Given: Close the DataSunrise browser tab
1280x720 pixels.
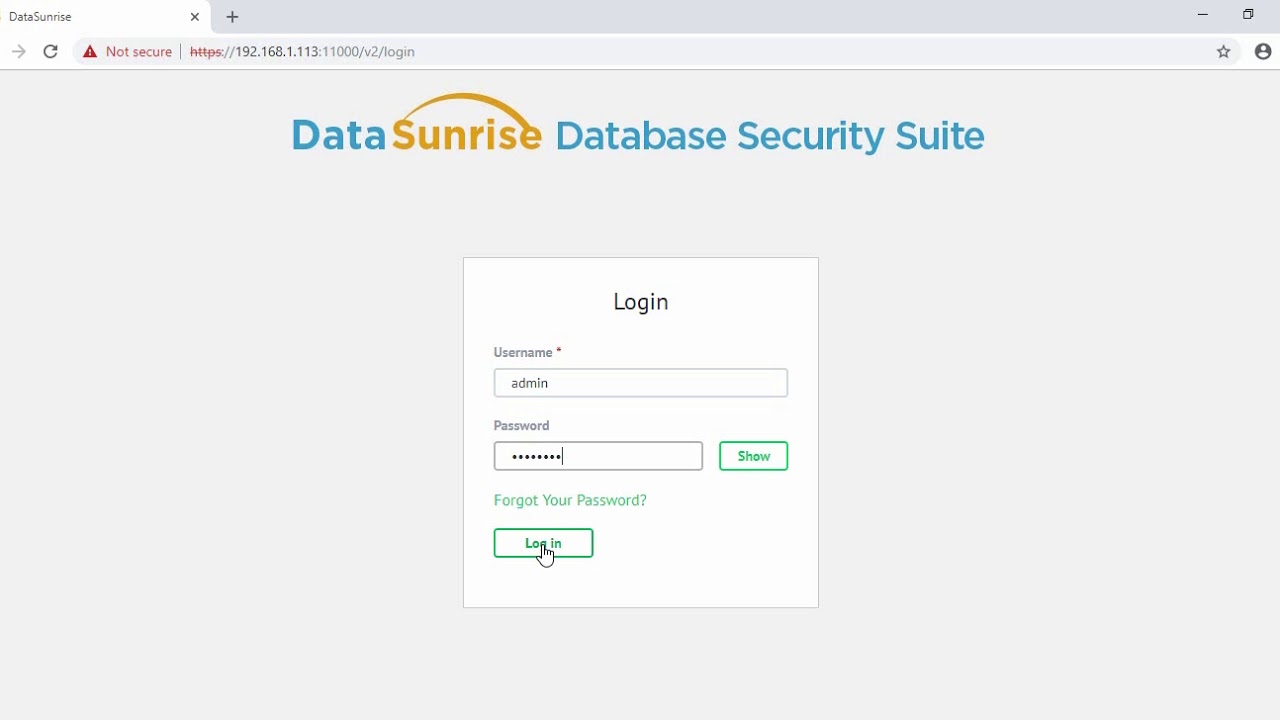Looking at the screenshot, I should (x=195, y=17).
